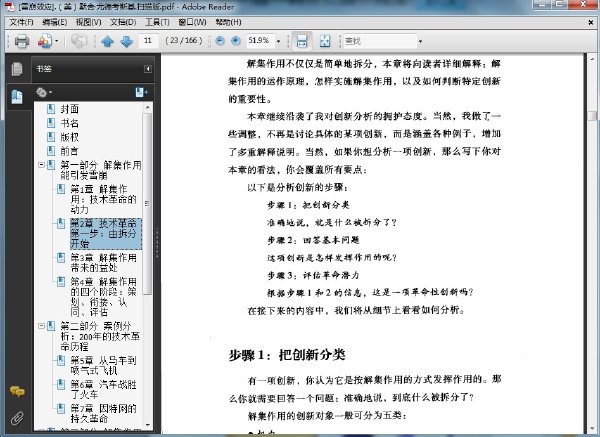Open bookmark options gear menu
Screen dimensions: 600x437
[44, 92]
